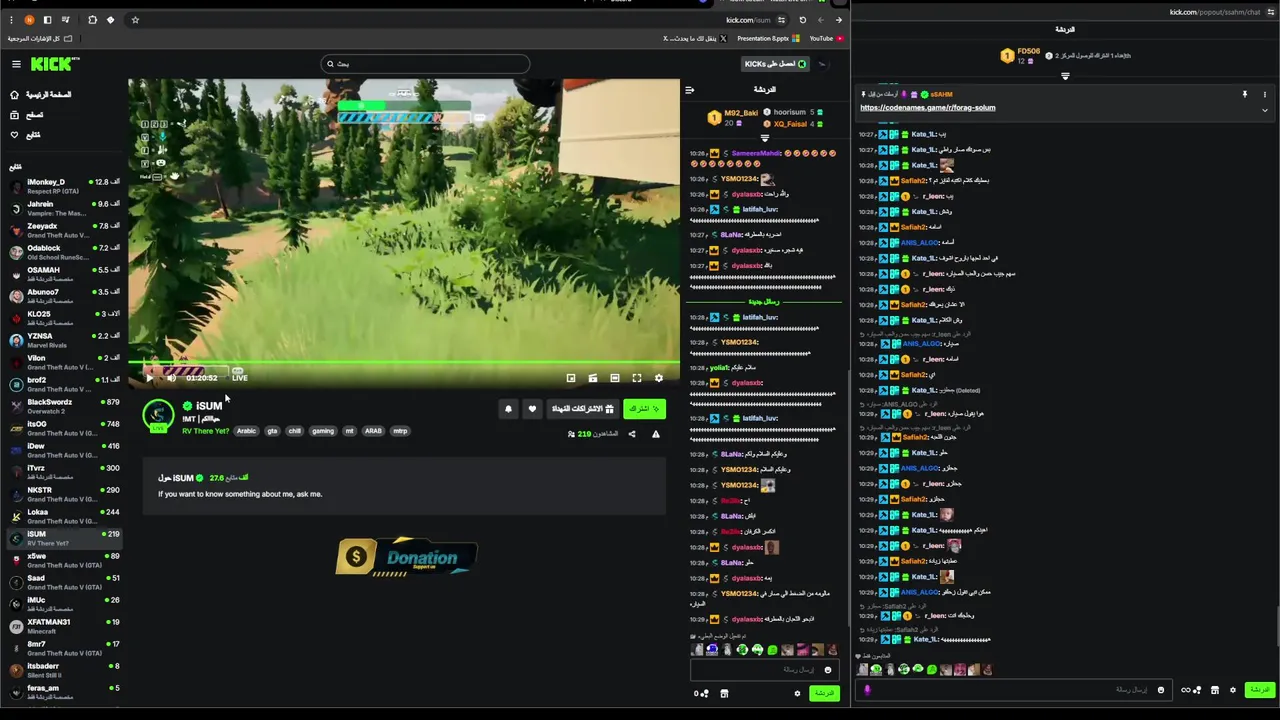Image resolution: width=1280 pixels, height=720 pixels.
Task: Unpin the pinned message in popout chat
Action: coord(1245,94)
